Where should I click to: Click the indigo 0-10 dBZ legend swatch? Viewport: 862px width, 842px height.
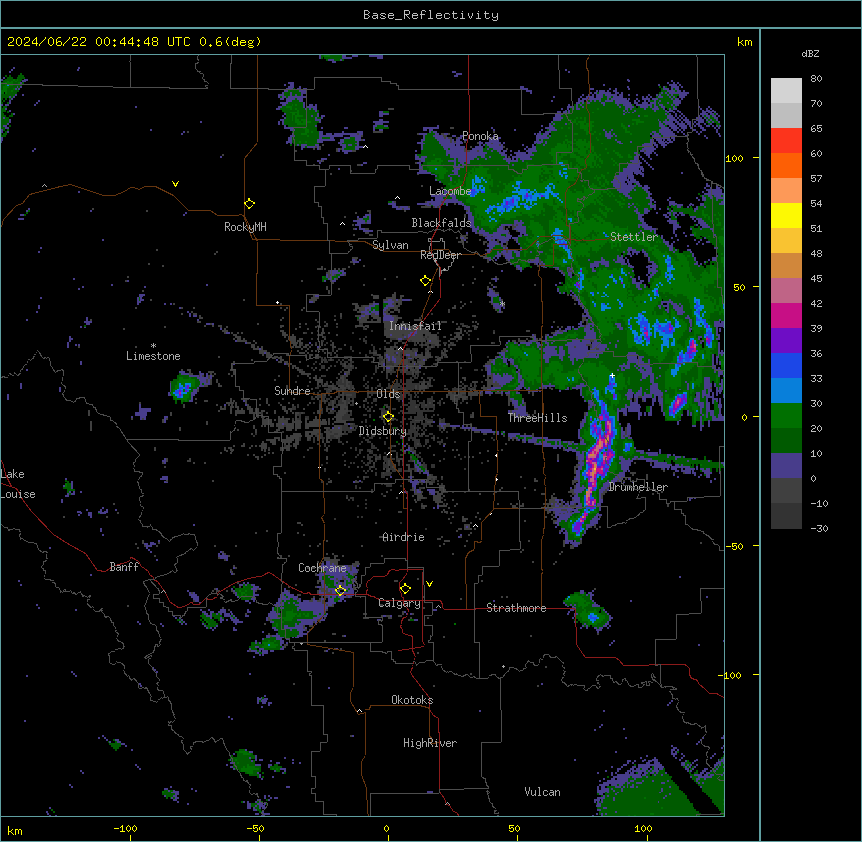click(x=786, y=466)
